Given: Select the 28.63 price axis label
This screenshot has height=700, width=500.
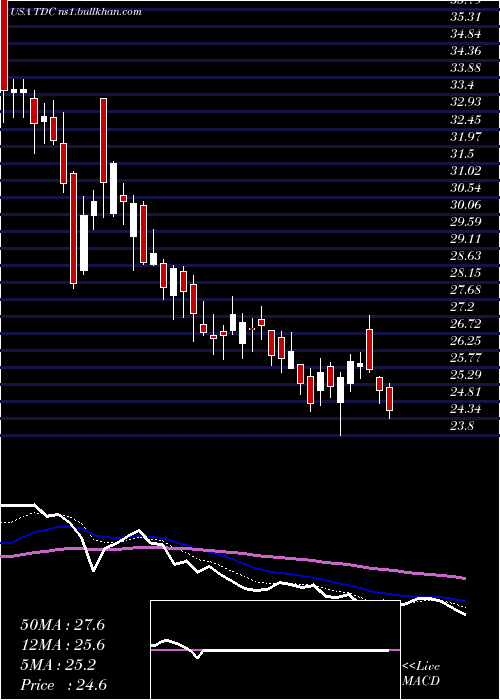Looking at the screenshot, I should tap(465, 256).
